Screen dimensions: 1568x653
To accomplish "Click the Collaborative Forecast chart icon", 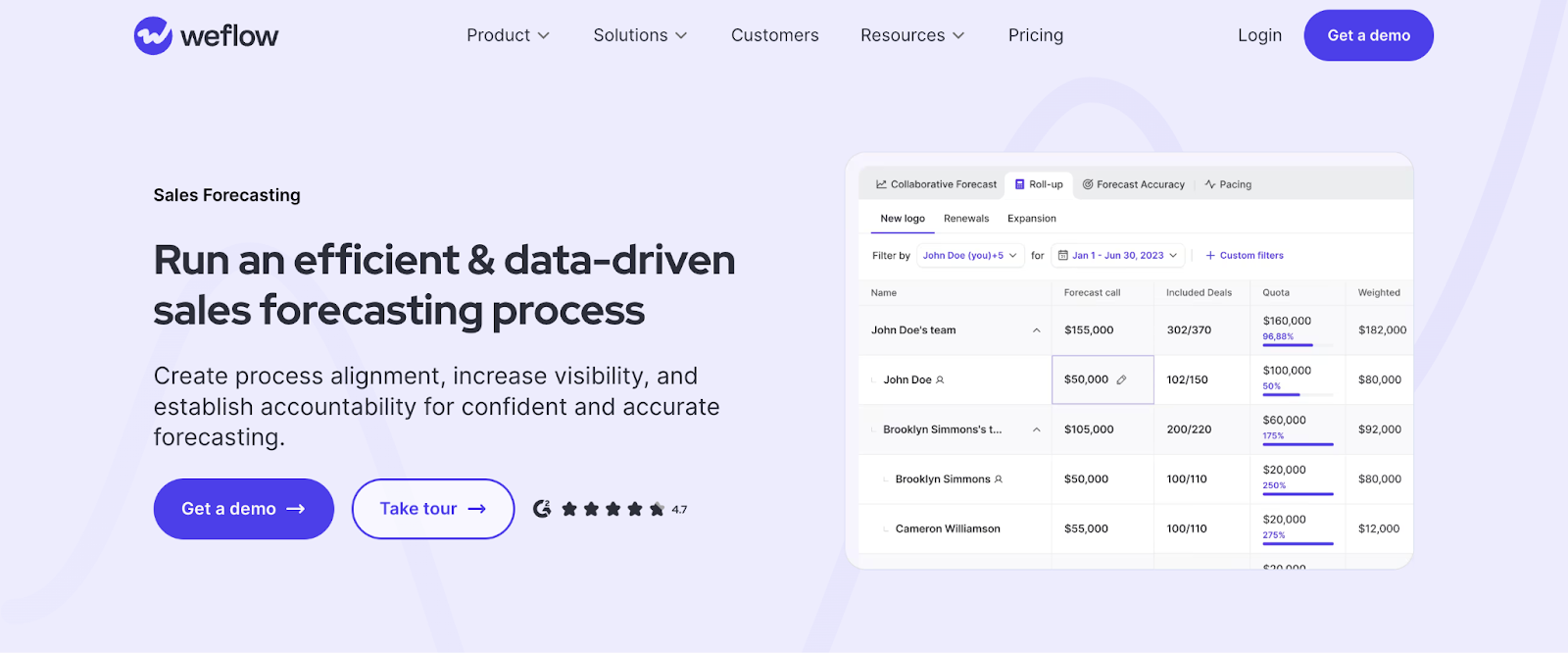I will tap(881, 184).
